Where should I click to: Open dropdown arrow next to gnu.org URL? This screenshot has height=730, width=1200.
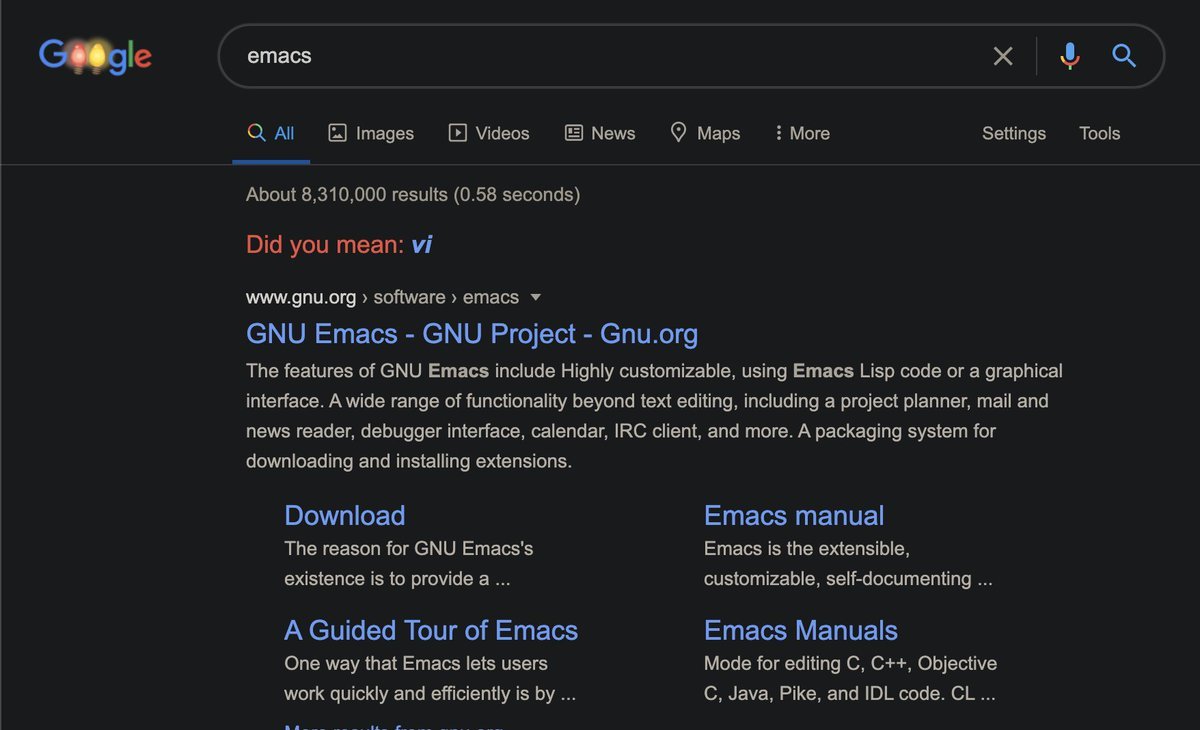(x=535, y=297)
